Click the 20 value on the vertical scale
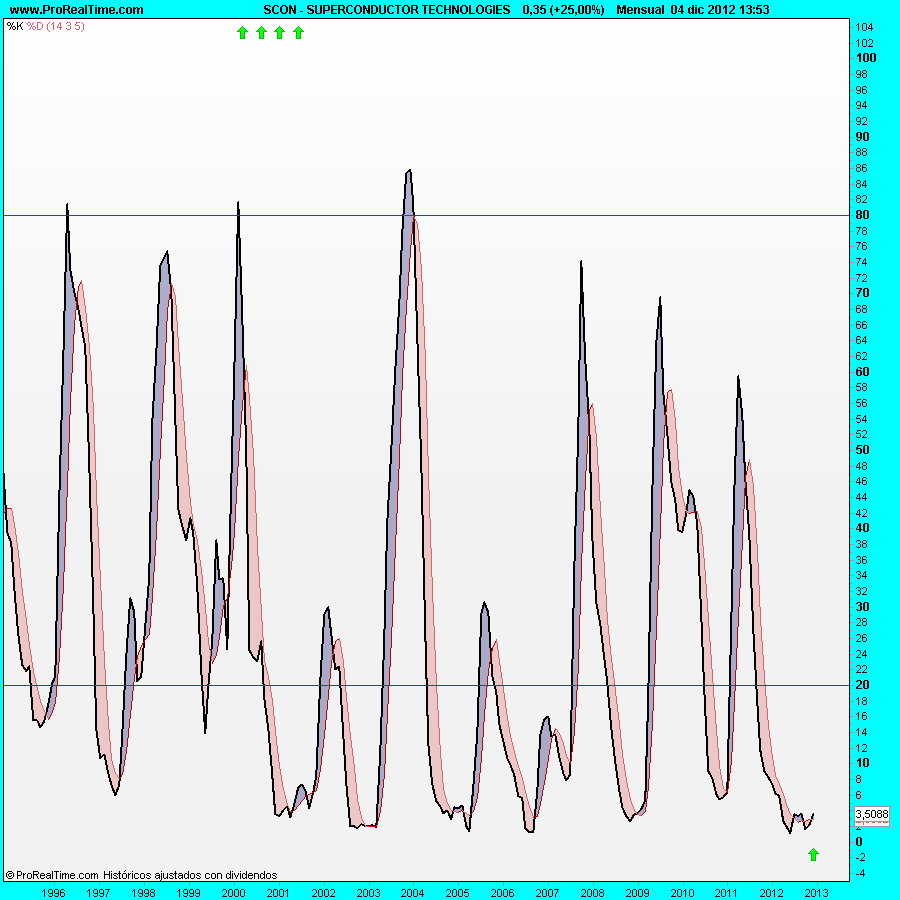The height and width of the screenshot is (900, 900). 862,685
